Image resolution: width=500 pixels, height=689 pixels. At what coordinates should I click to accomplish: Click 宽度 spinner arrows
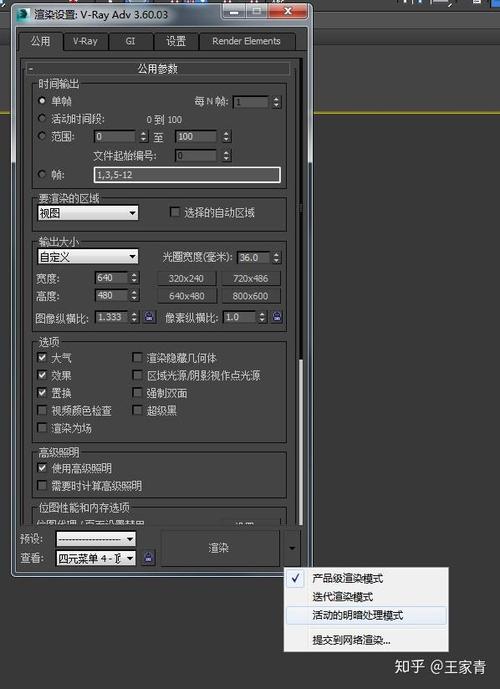[134, 278]
